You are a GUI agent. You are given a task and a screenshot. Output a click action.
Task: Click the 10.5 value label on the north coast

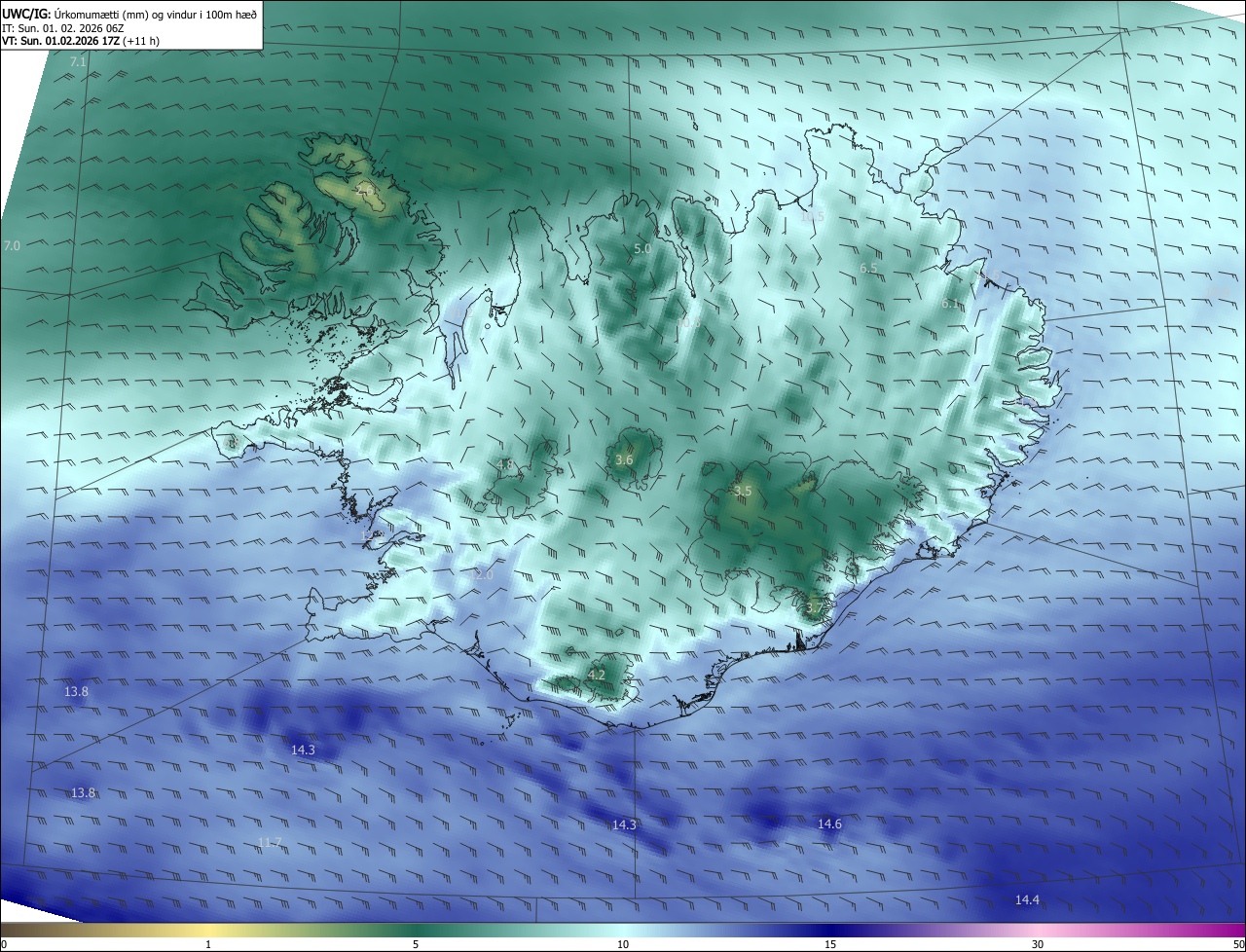click(812, 217)
